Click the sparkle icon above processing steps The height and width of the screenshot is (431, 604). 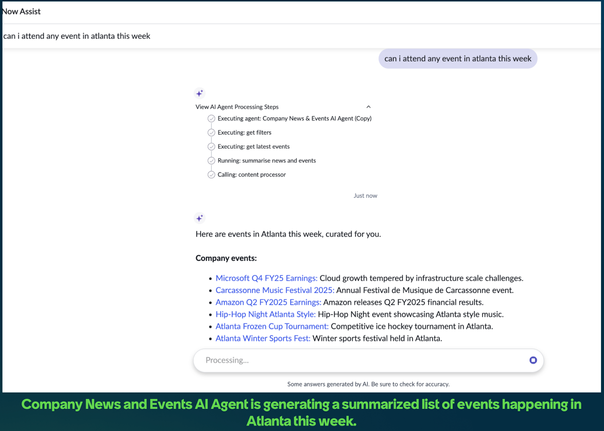(x=200, y=93)
